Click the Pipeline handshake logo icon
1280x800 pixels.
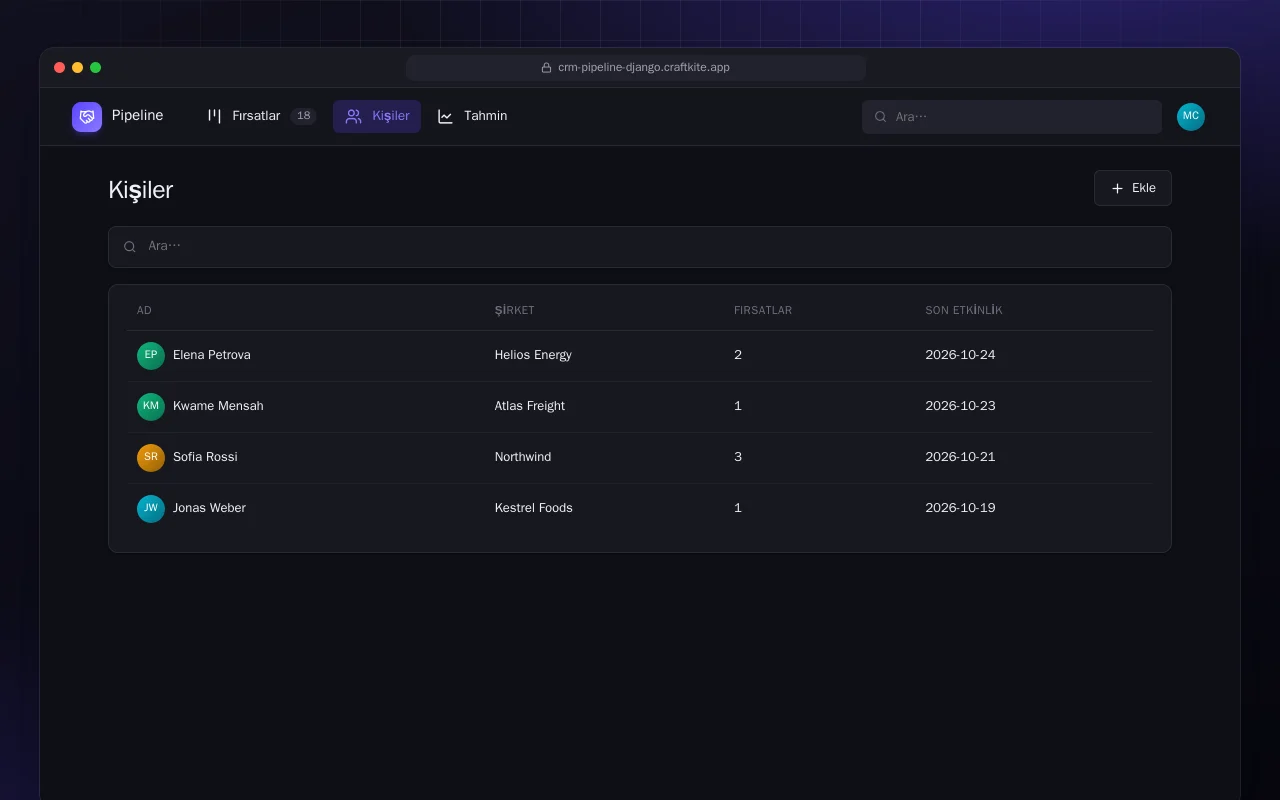[x=87, y=117]
